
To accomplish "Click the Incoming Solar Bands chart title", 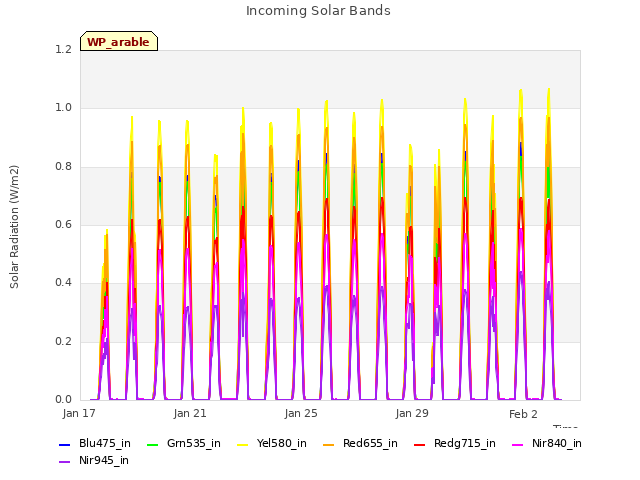I will click(318, 11).
